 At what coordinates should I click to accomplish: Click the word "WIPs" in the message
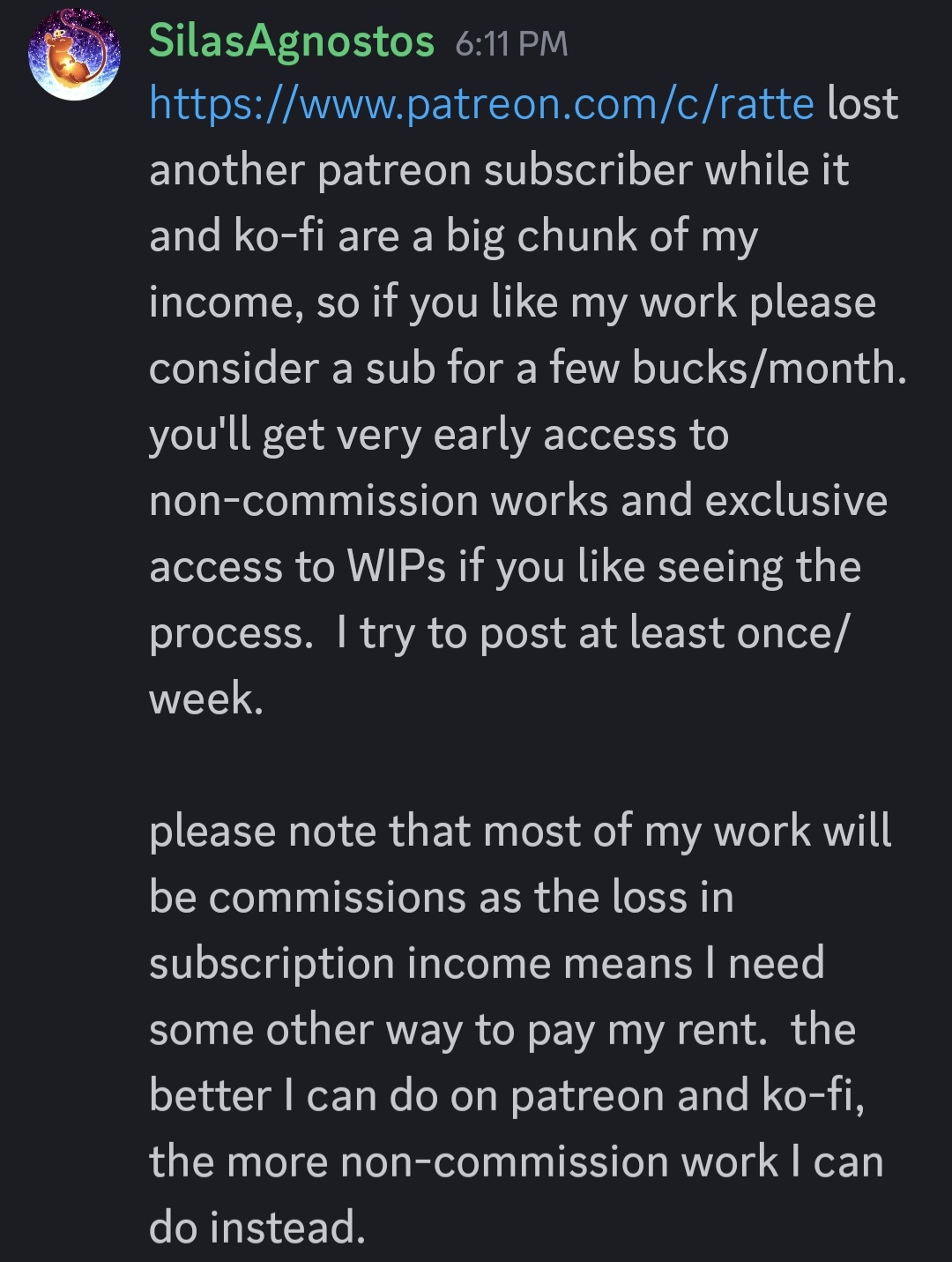[x=397, y=566]
